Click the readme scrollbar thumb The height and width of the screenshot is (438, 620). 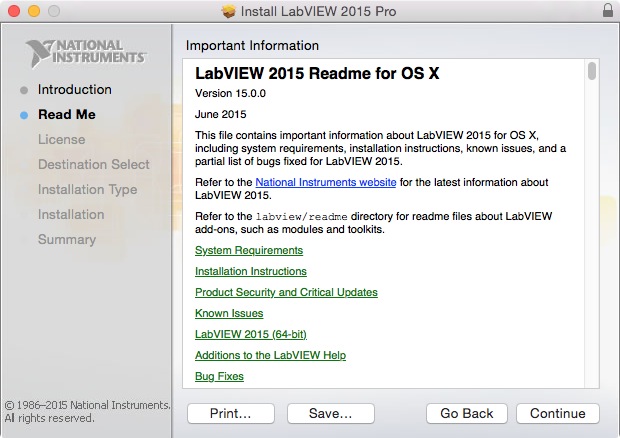point(592,71)
